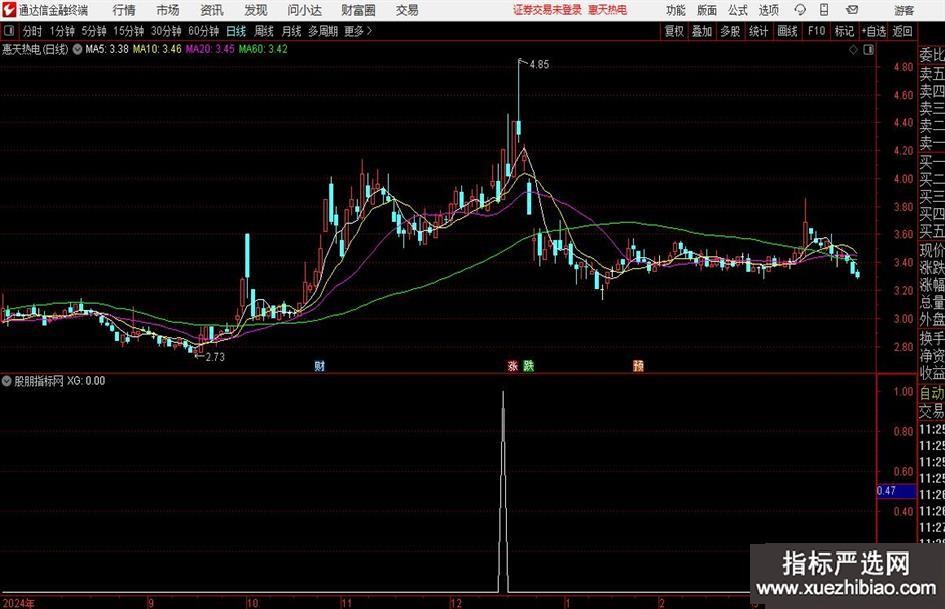Click the MA20: 3.45 value label

(x=210, y=49)
